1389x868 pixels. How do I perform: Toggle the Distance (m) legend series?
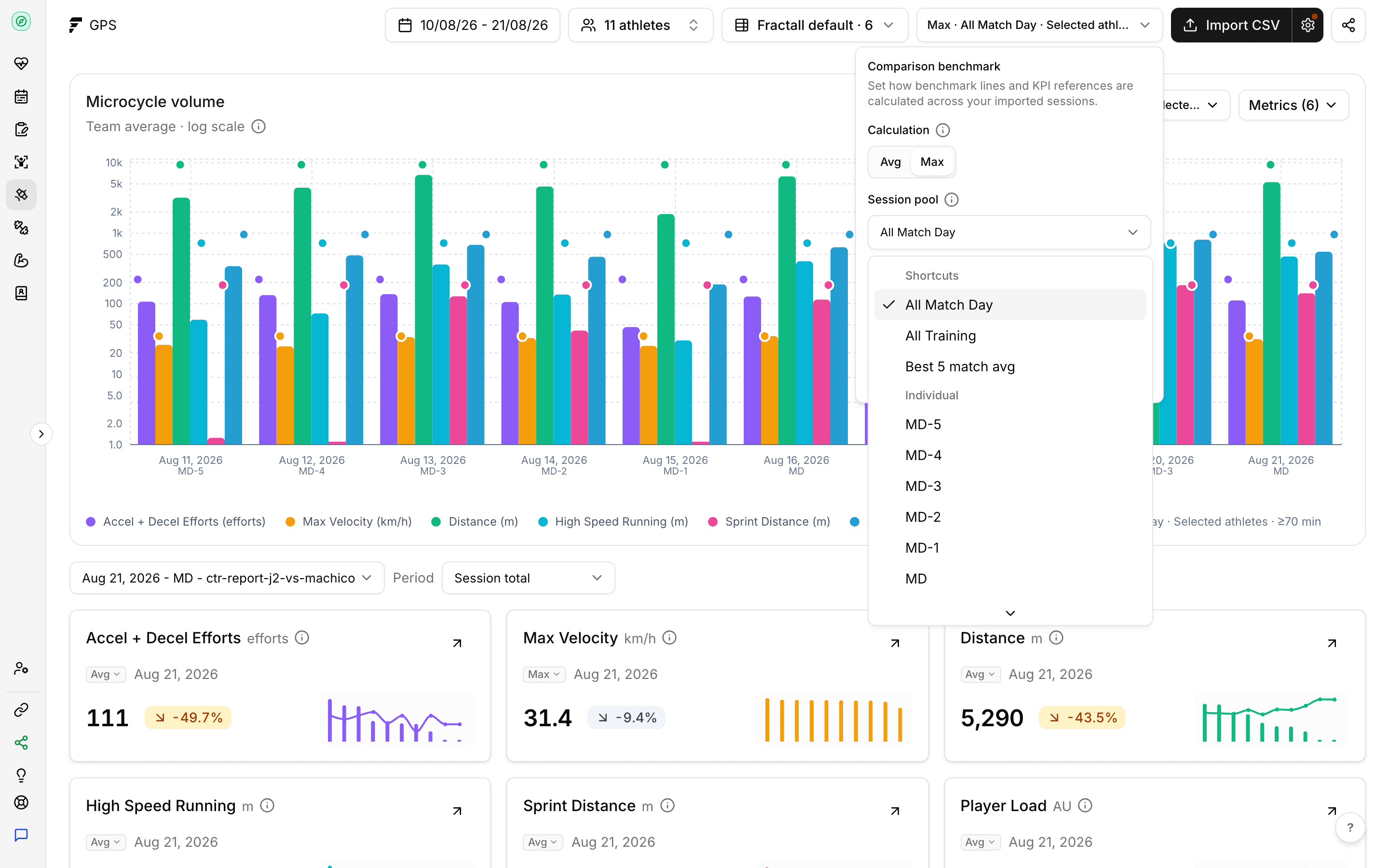475,522
